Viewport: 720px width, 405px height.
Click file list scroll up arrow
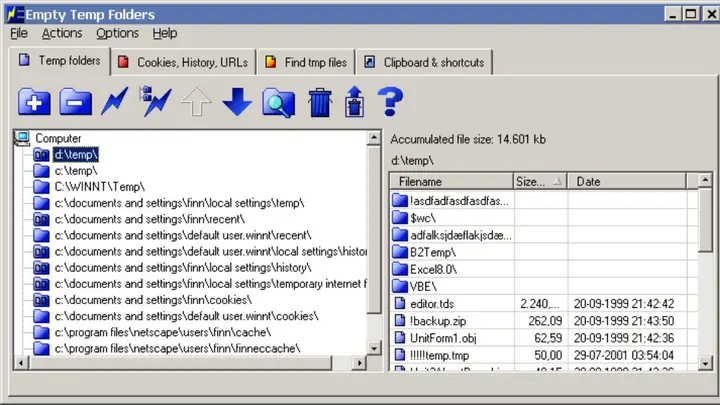click(705, 180)
